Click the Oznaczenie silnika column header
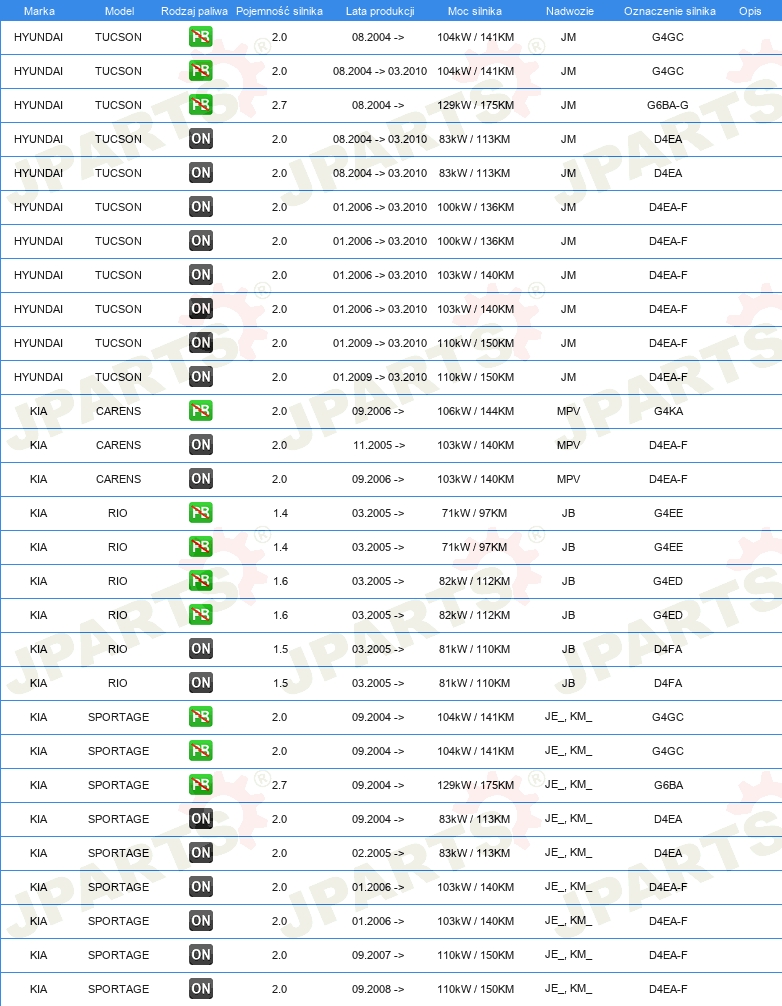 point(670,11)
